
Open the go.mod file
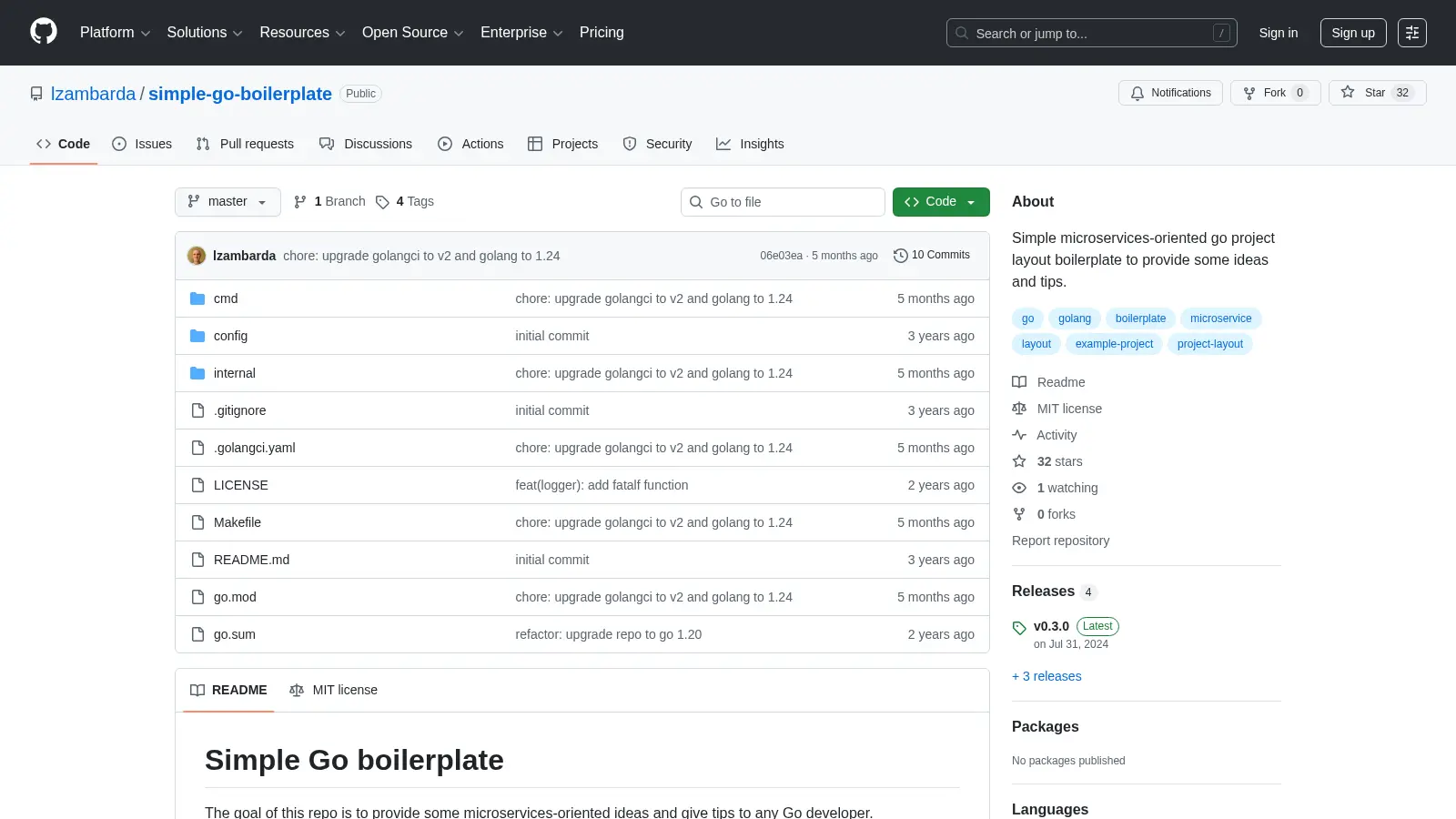235,597
